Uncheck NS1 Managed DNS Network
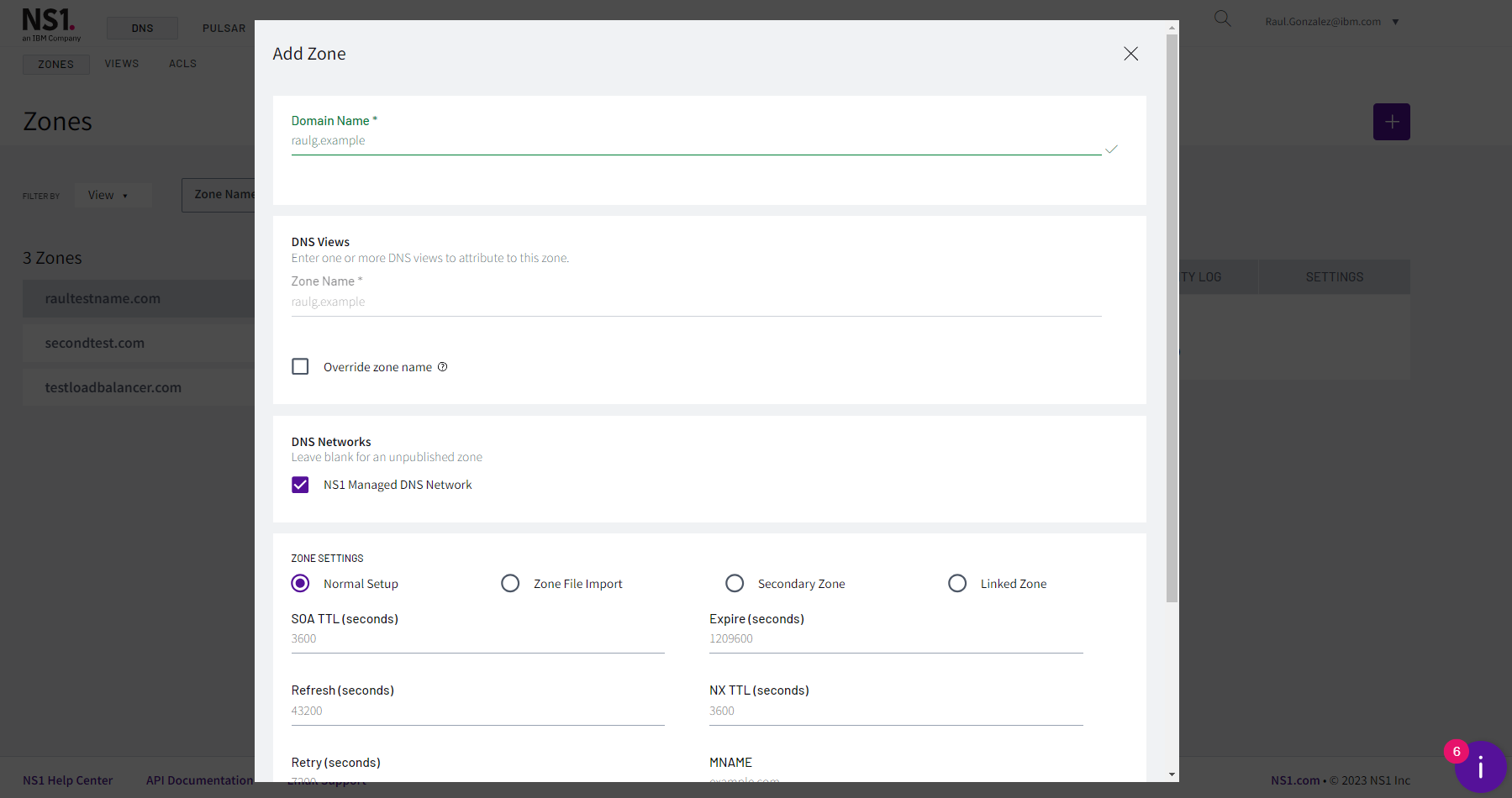 click(300, 485)
